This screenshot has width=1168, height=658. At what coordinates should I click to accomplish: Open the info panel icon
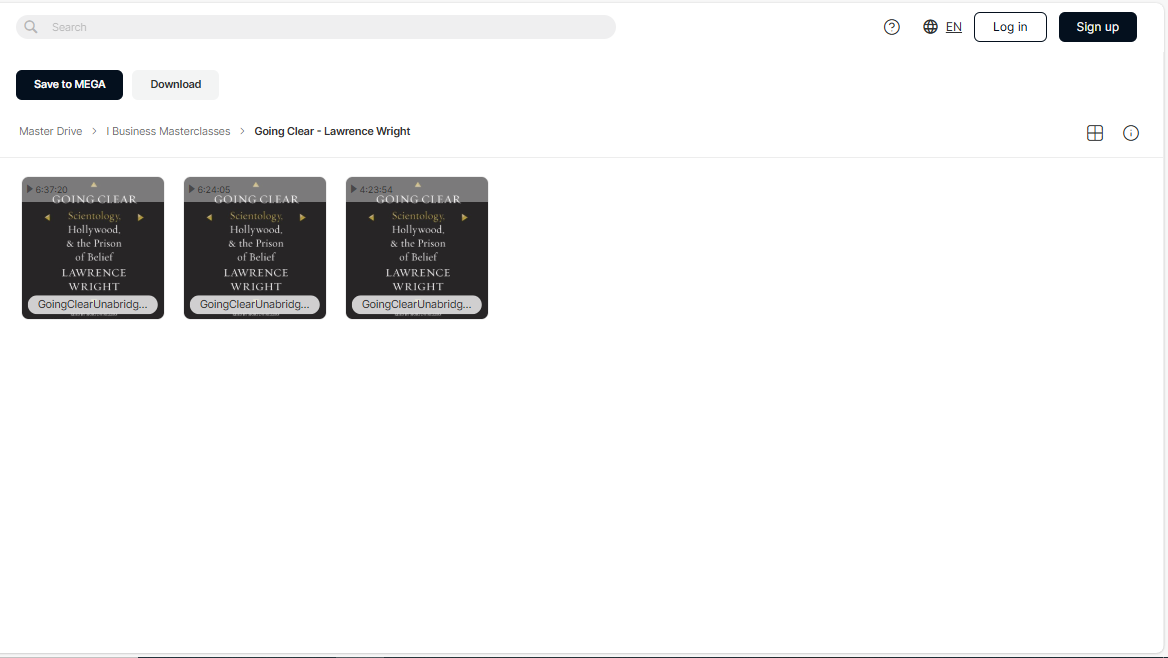1131,133
